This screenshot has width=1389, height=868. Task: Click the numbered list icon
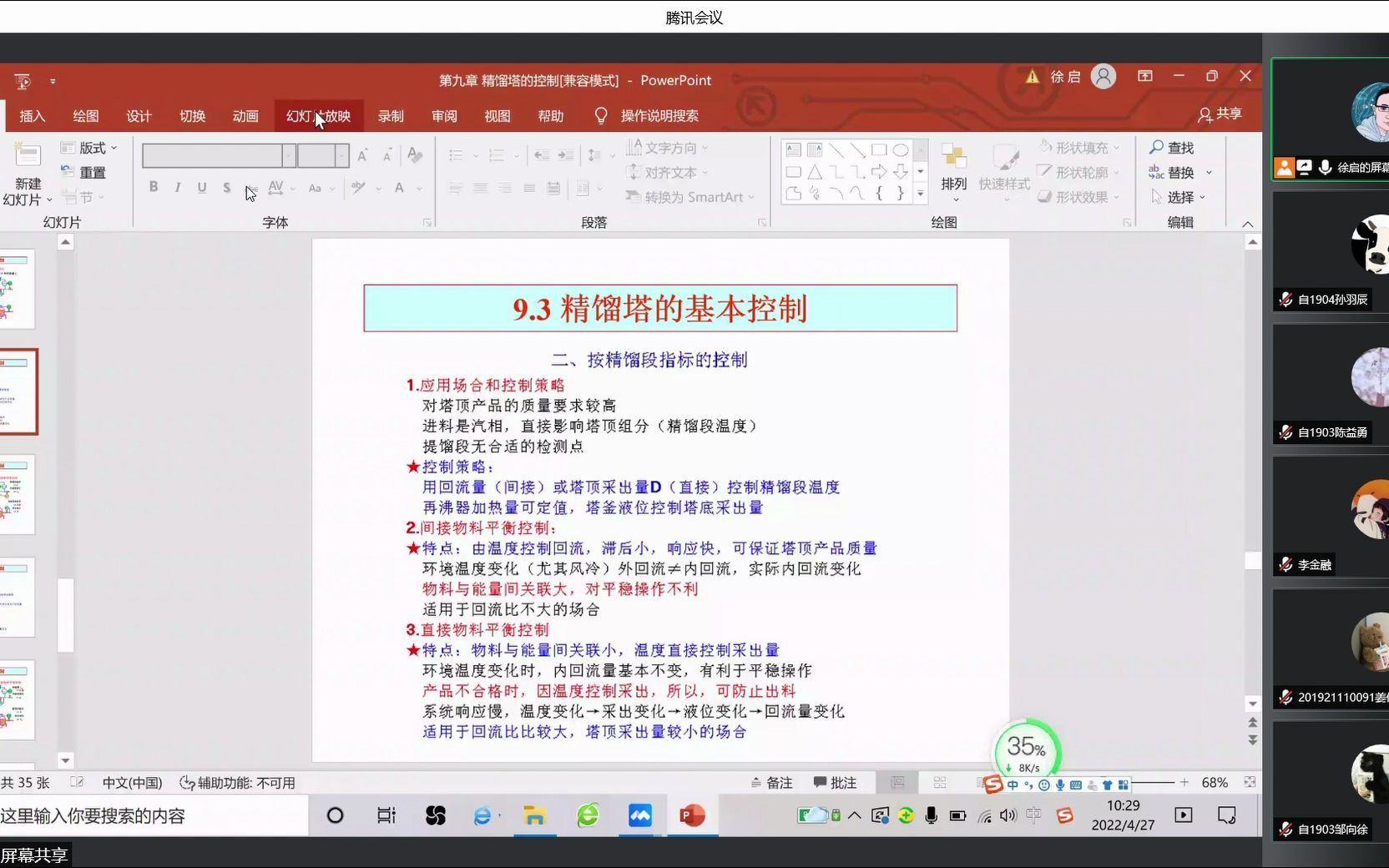click(x=497, y=155)
